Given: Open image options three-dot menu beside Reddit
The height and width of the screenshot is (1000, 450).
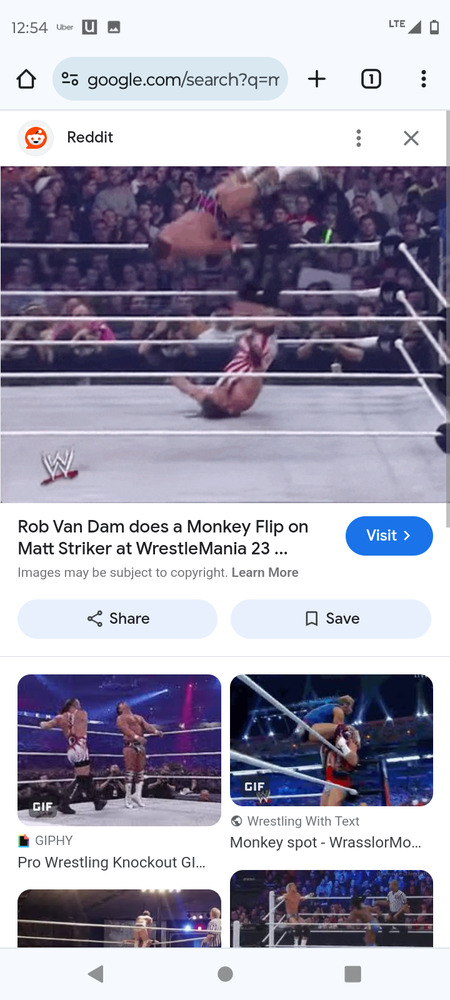Looking at the screenshot, I should click(x=359, y=138).
